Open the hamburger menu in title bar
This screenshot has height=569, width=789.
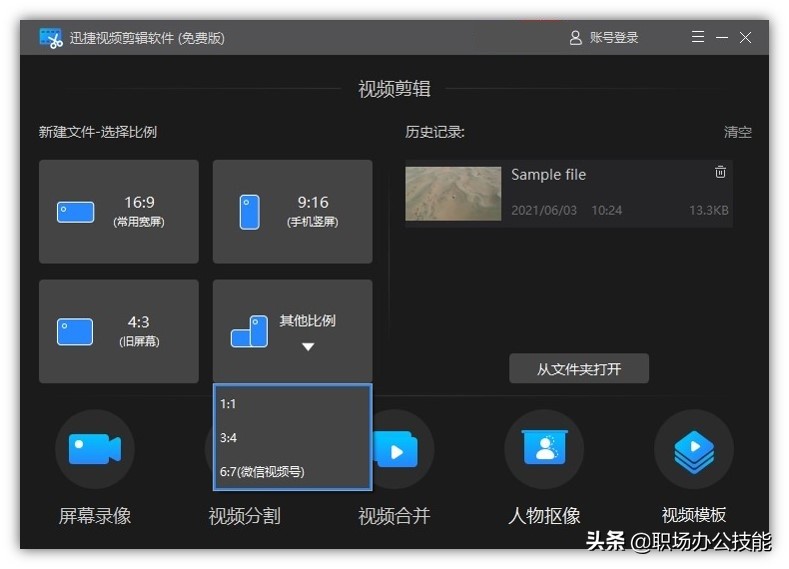click(x=698, y=37)
